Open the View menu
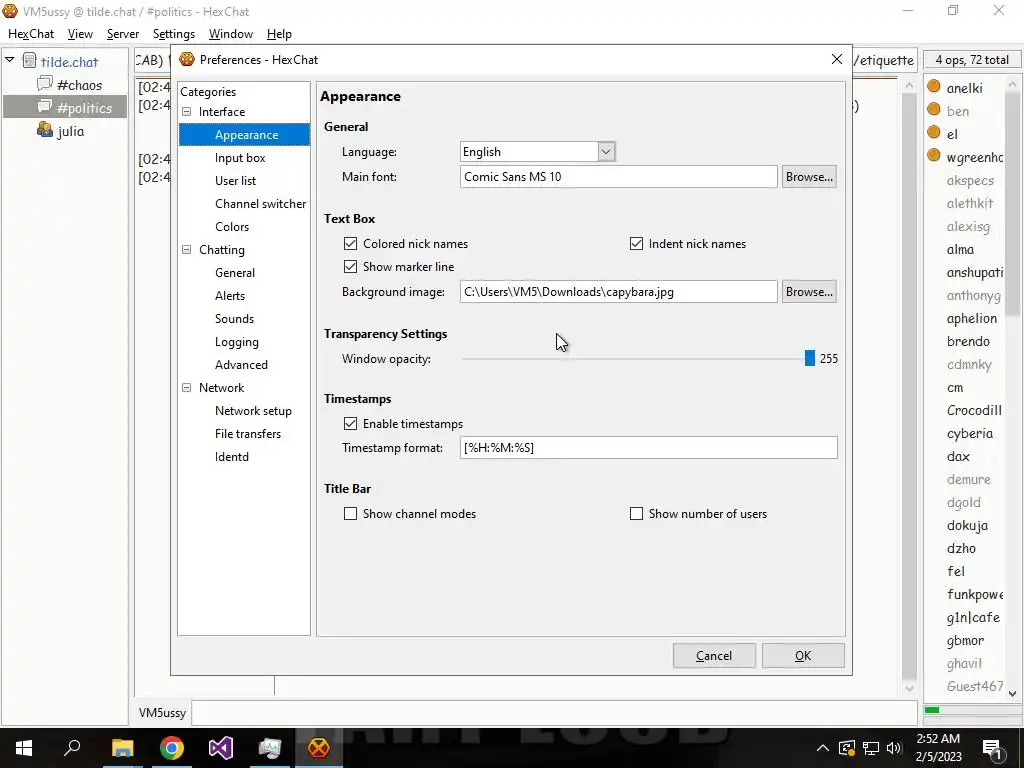1024x768 pixels. coord(80,34)
